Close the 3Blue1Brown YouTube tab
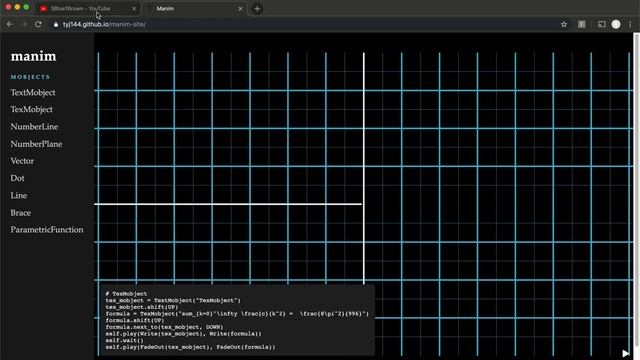This screenshot has height=360, width=640. point(134,9)
